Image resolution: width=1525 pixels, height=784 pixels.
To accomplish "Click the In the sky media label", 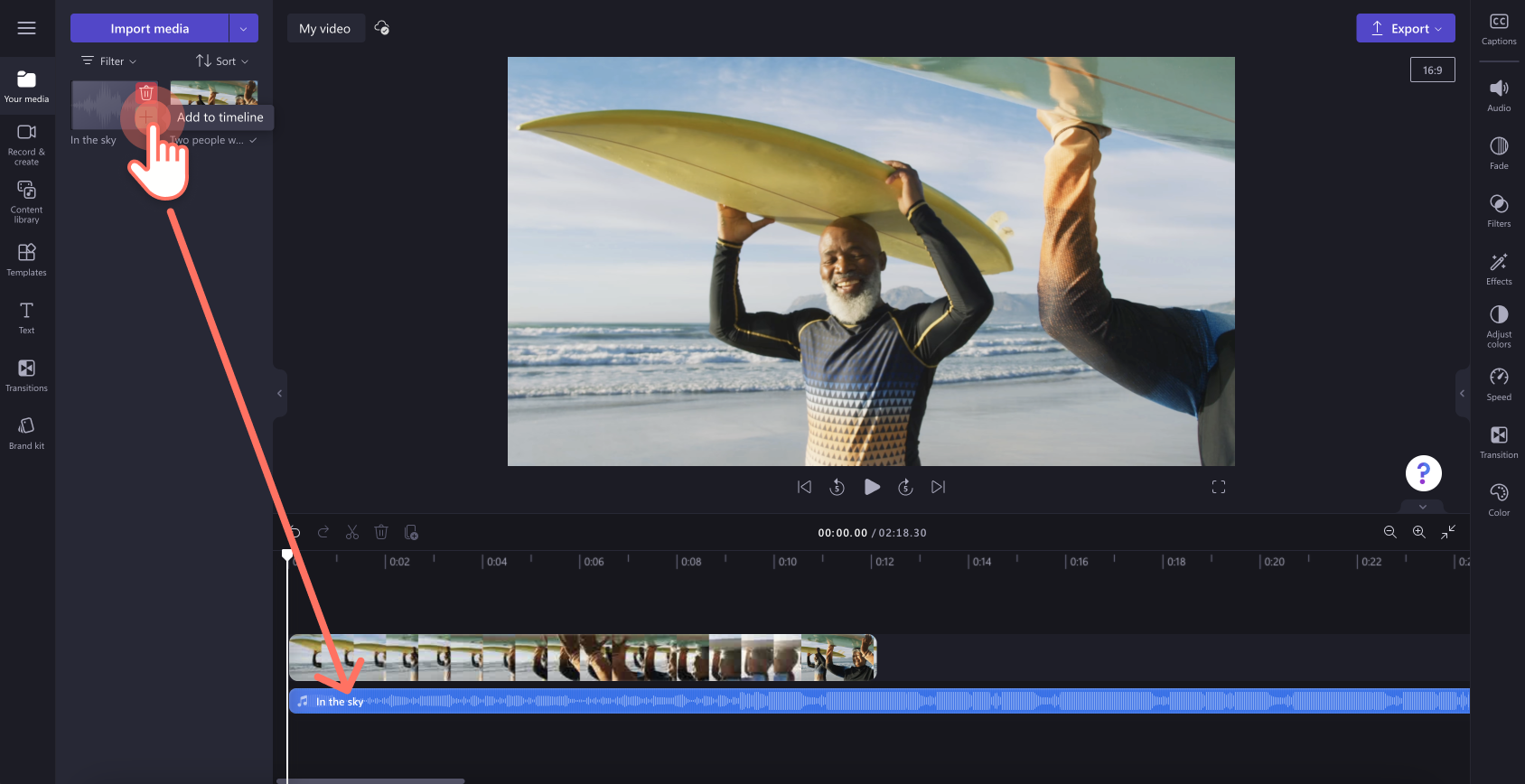I will (94, 141).
